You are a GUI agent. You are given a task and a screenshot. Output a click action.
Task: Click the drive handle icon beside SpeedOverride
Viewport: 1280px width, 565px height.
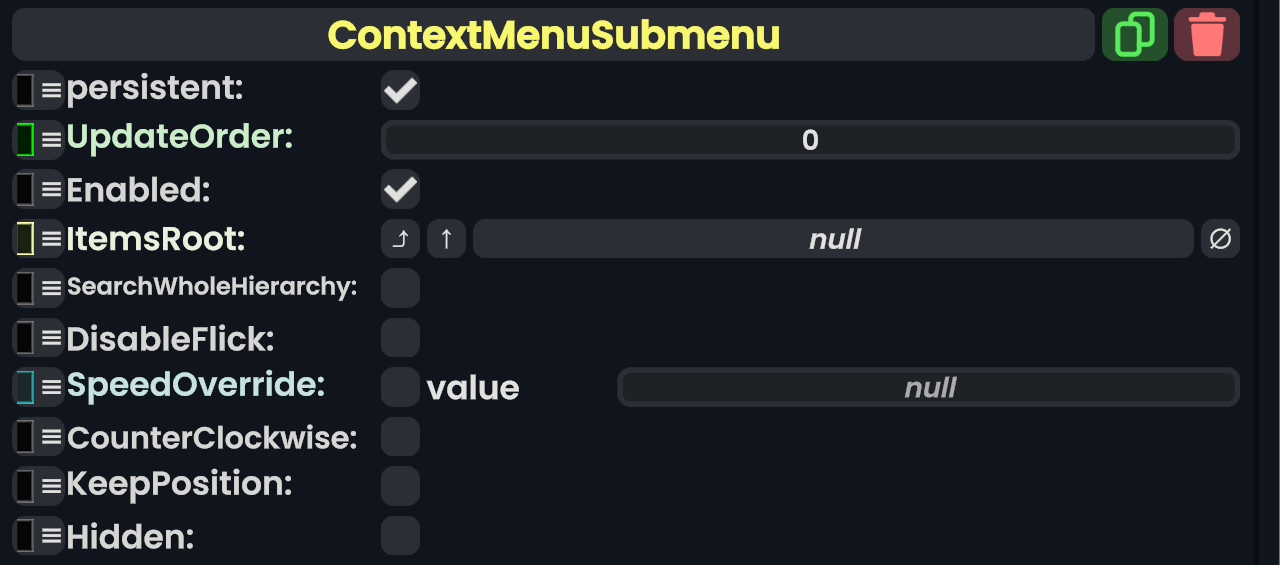(26, 387)
